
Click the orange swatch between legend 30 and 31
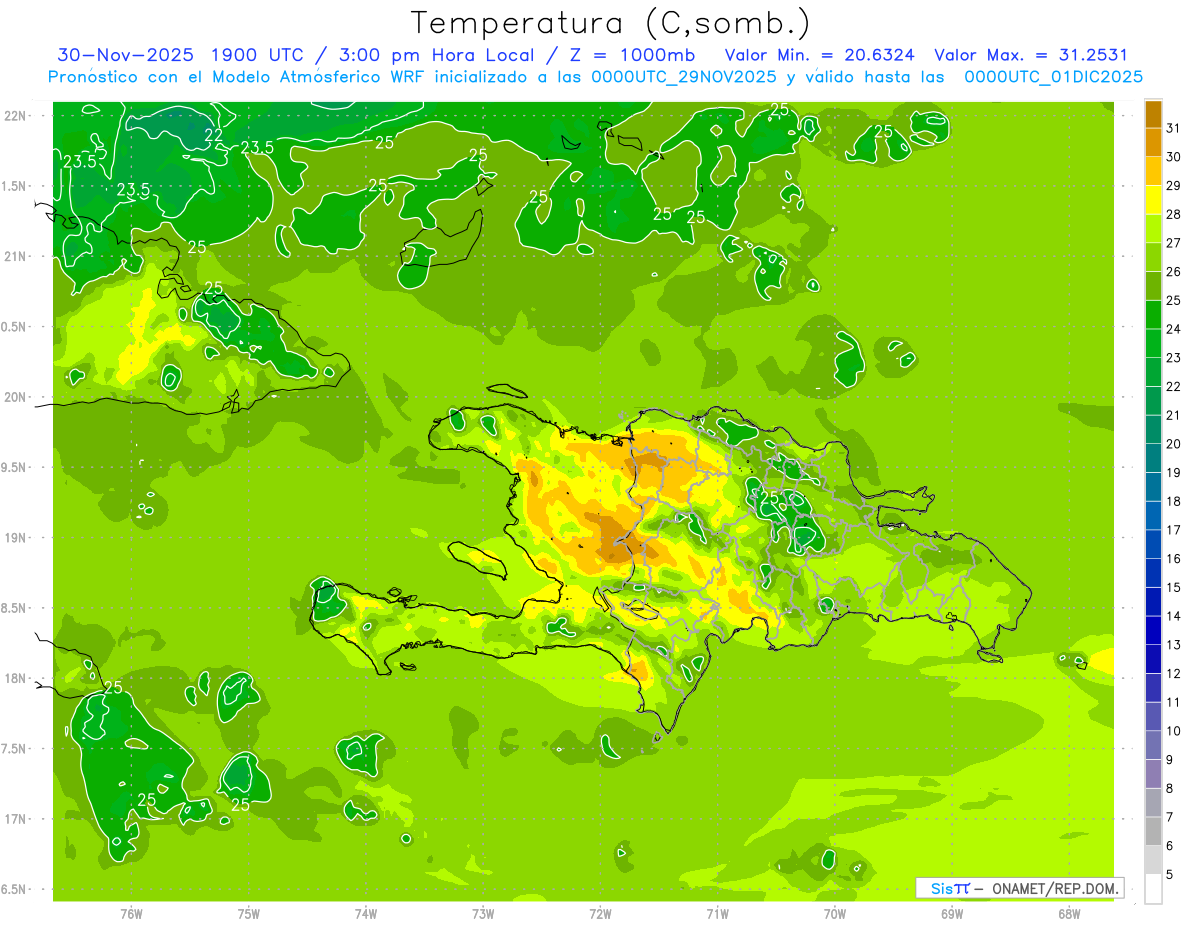(1153, 142)
